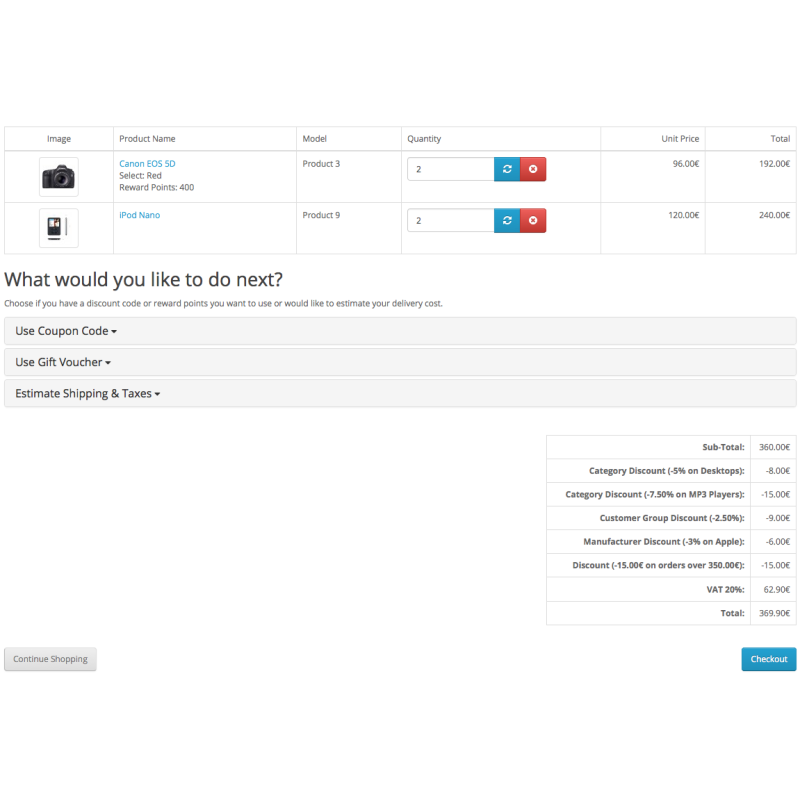
Task: Click the Unit Price column header
Action: [680, 139]
